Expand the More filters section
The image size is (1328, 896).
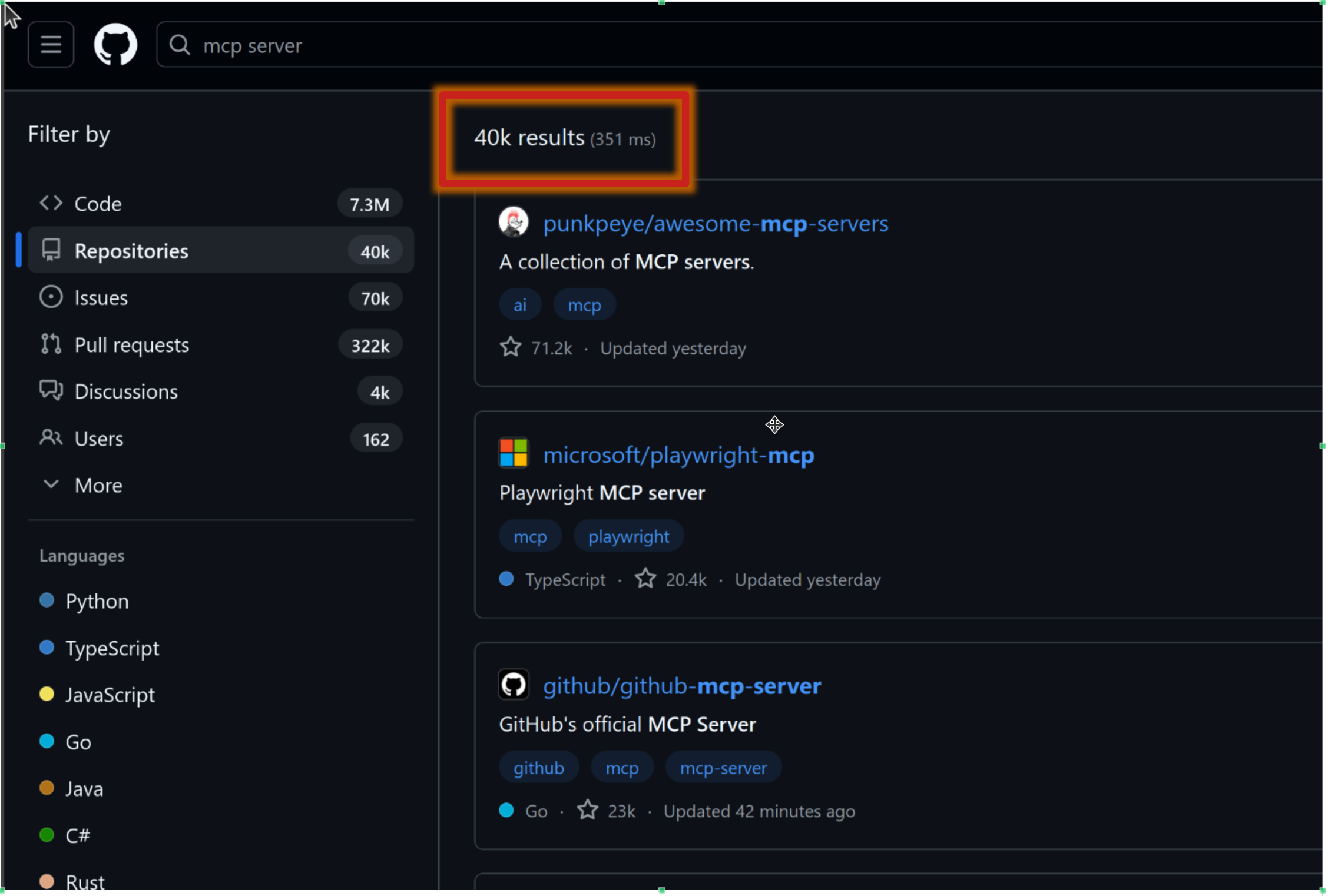[x=98, y=484]
